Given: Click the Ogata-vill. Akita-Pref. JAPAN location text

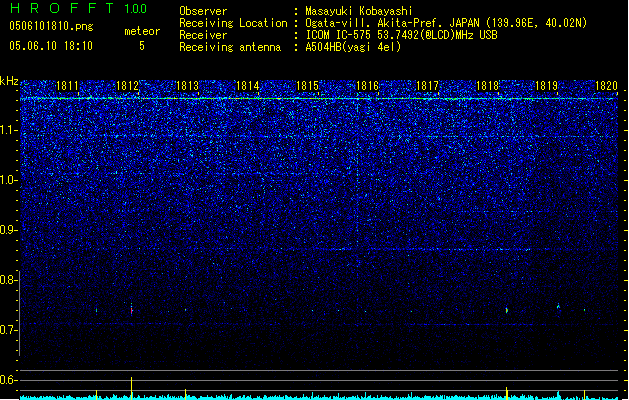Looking at the screenshot, I should click(446, 23).
